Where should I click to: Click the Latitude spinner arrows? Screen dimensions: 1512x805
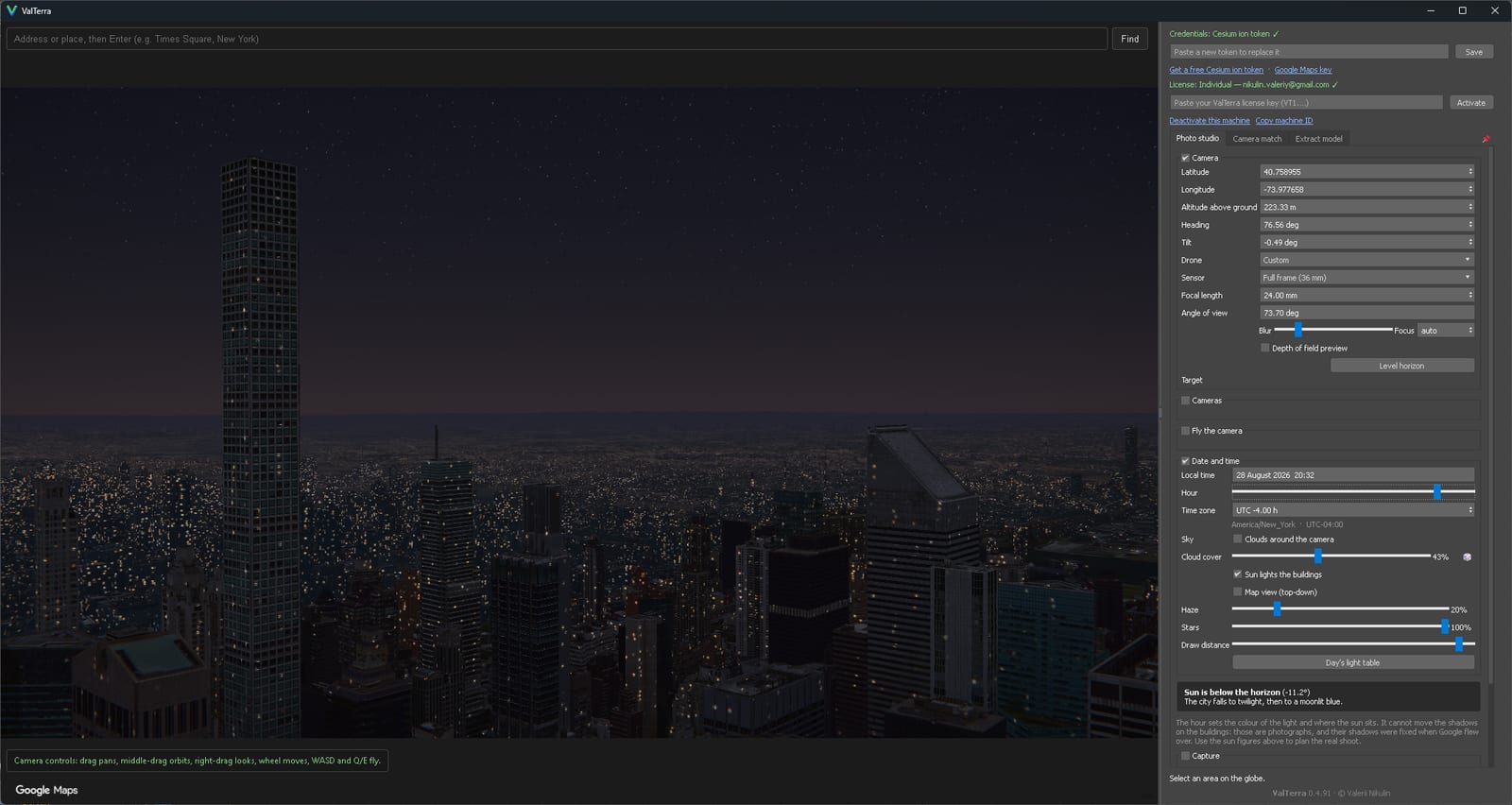tap(1470, 172)
